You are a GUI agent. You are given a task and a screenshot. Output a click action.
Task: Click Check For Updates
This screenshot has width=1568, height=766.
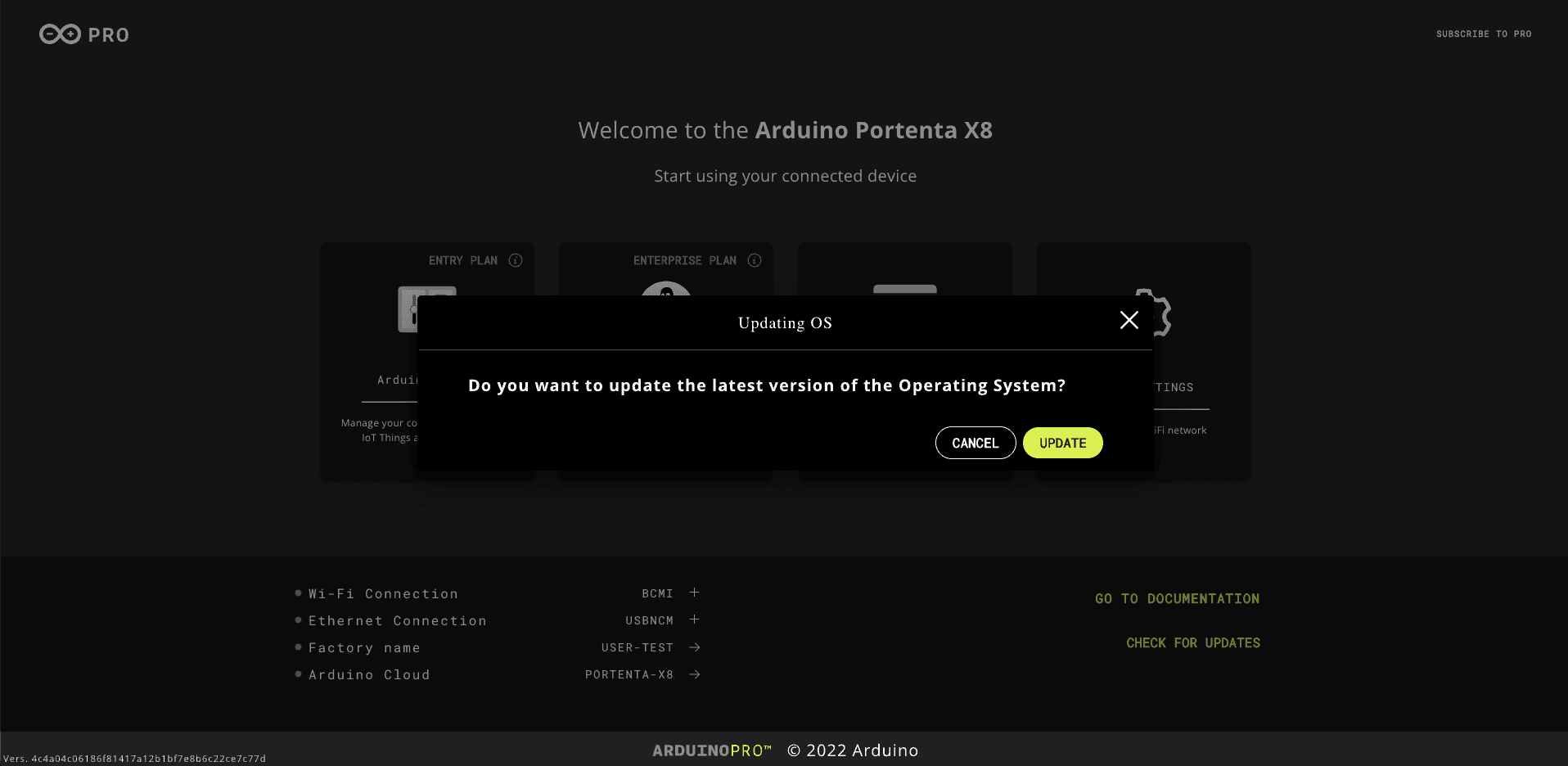click(1192, 643)
